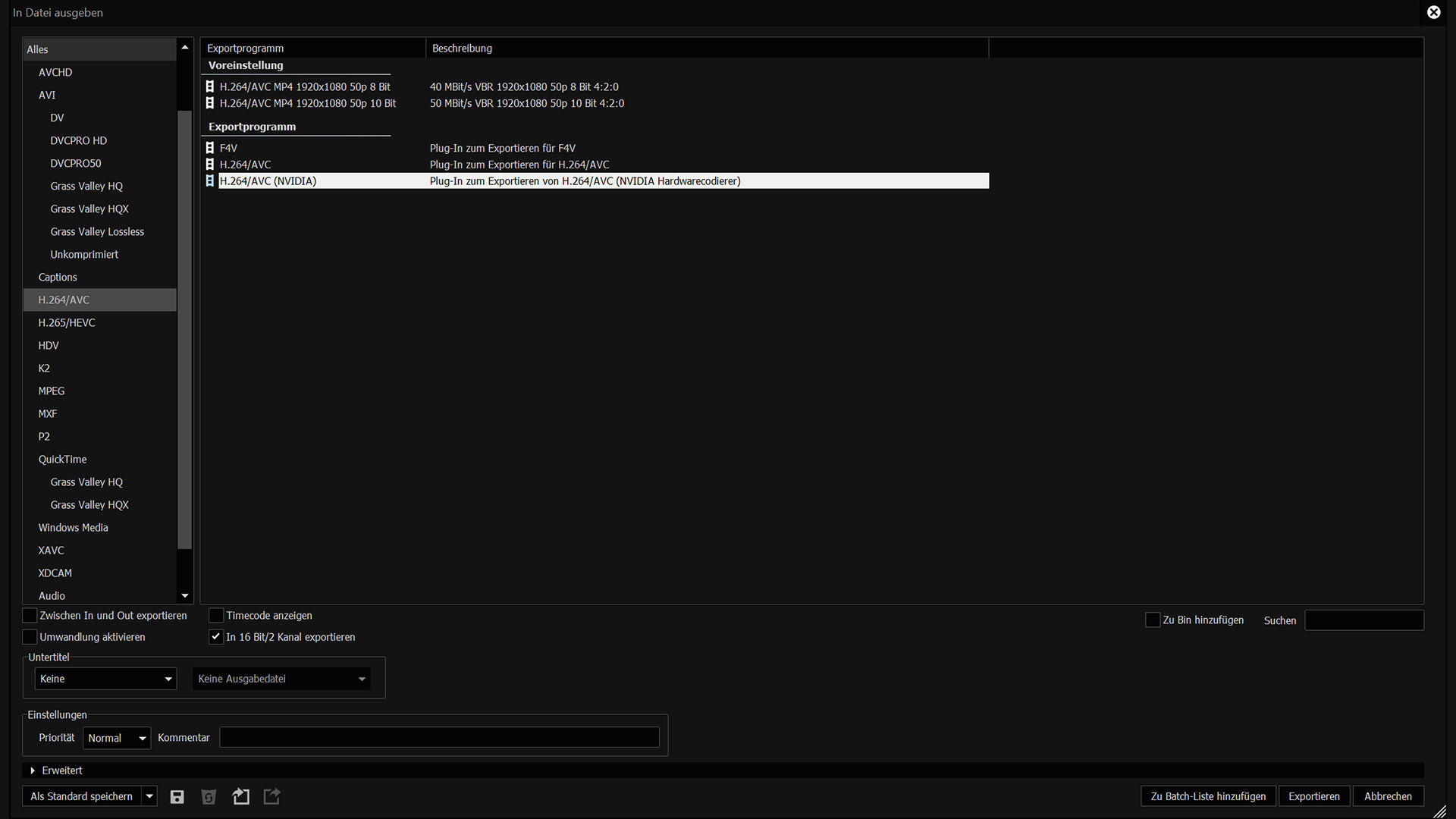Open the Priorität Normal dropdown
Image resolution: width=1456 pixels, height=819 pixels.
(117, 738)
